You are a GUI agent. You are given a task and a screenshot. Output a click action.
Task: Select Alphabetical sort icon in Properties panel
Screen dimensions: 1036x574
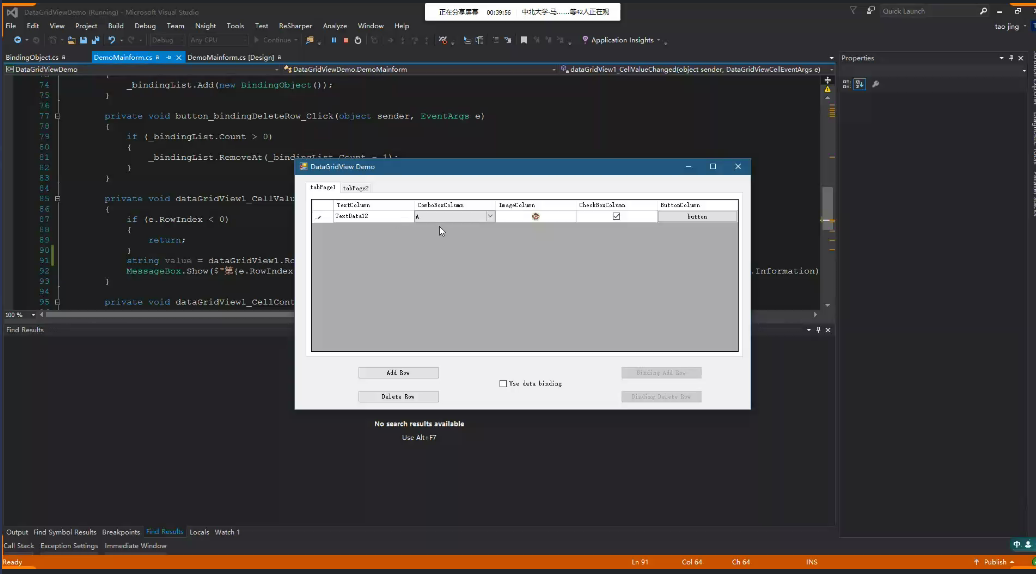(x=861, y=84)
